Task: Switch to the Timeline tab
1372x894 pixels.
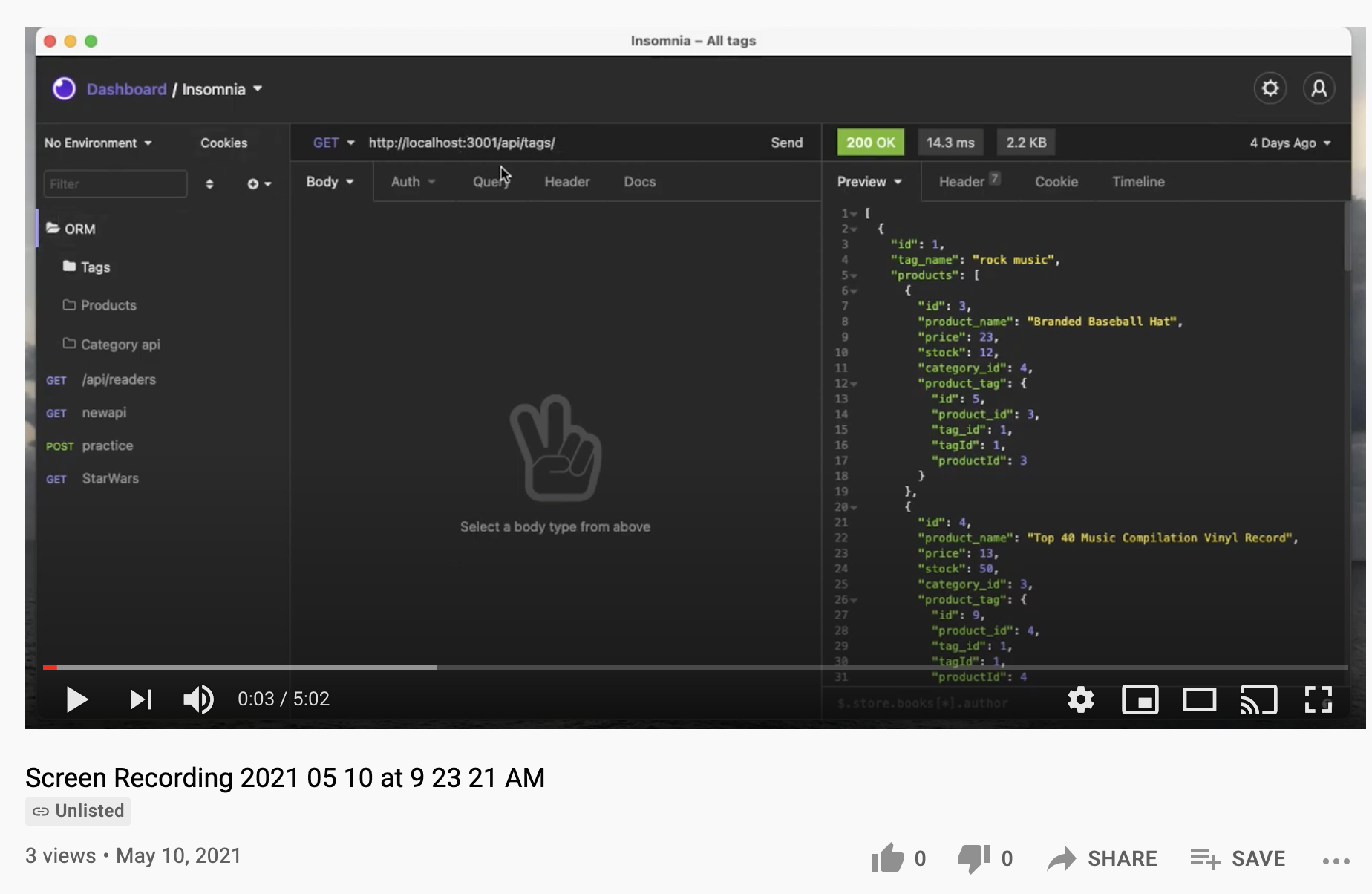Action: tap(1138, 182)
